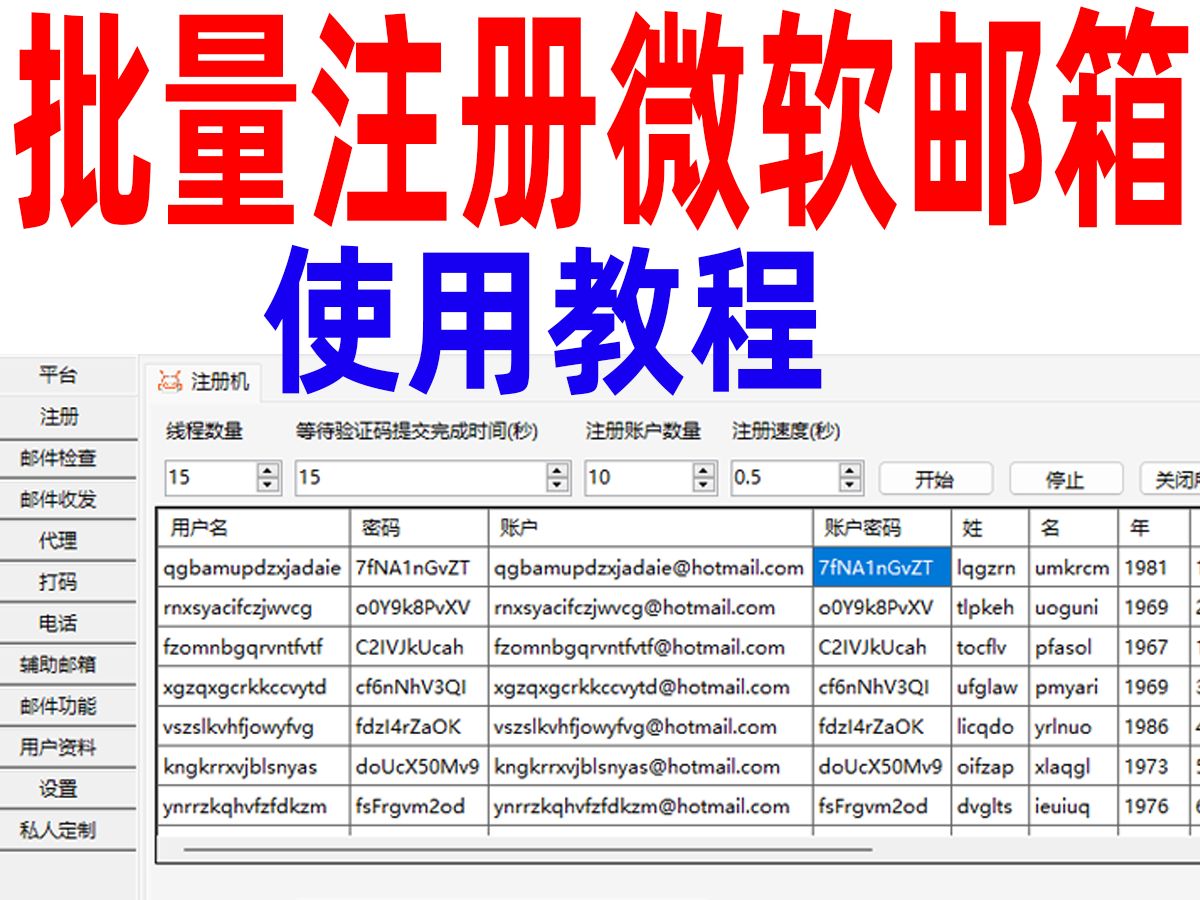The image size is (1200, 900).
Task: Click the 名 column header
Action: point(1073,527)
